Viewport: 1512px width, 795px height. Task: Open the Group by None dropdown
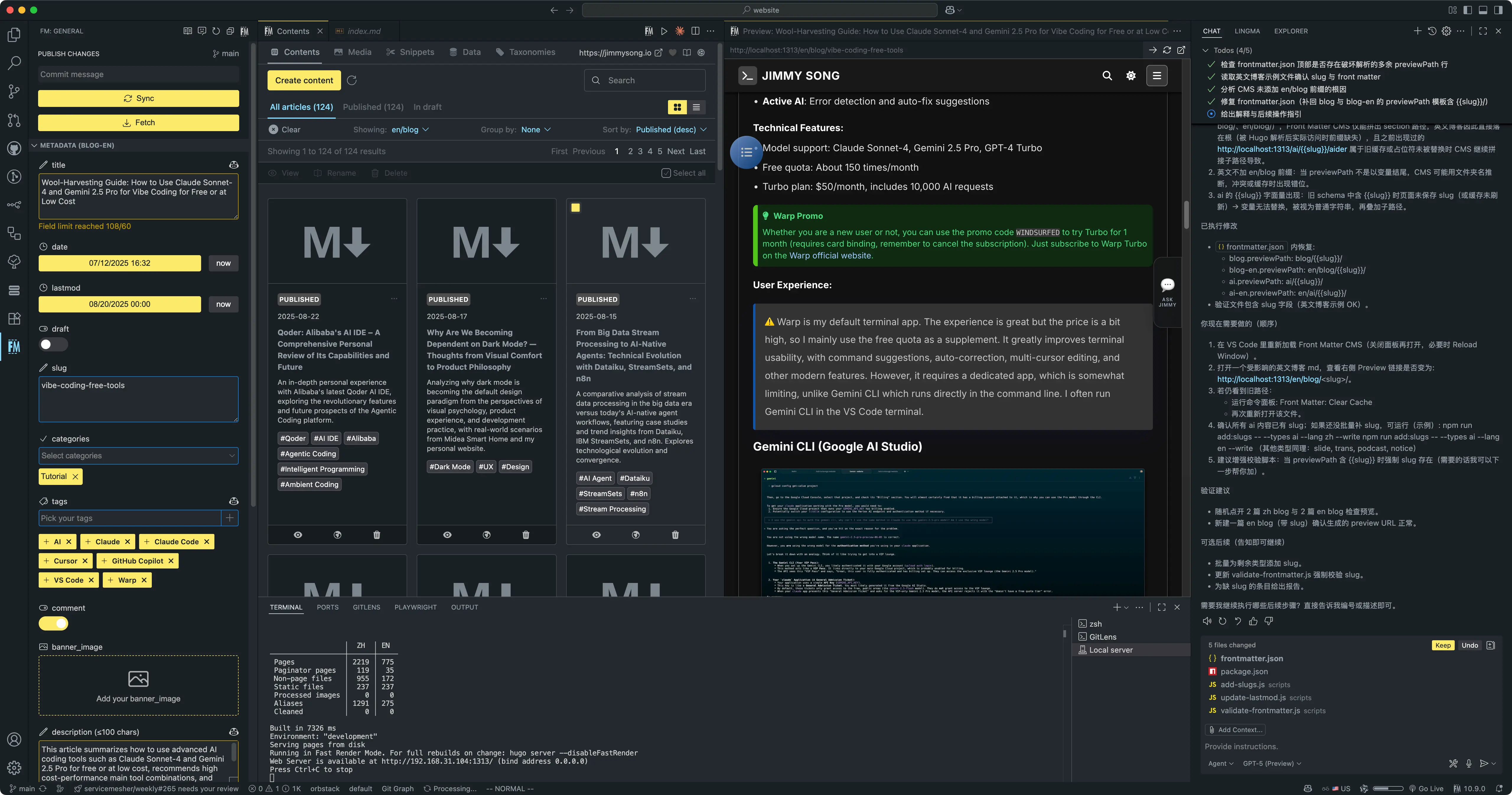536,130
